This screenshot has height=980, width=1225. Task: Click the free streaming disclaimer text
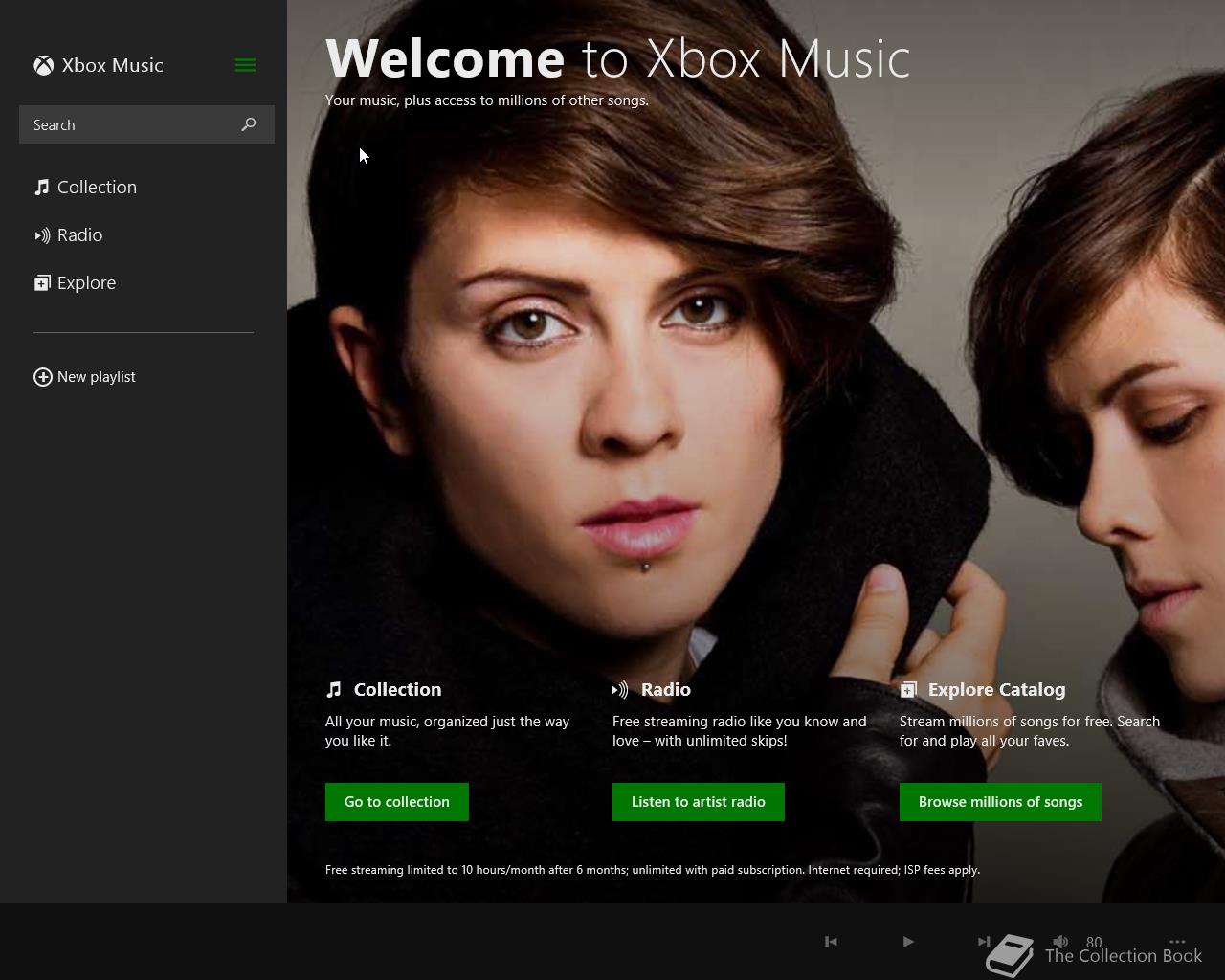click(653, 870)
